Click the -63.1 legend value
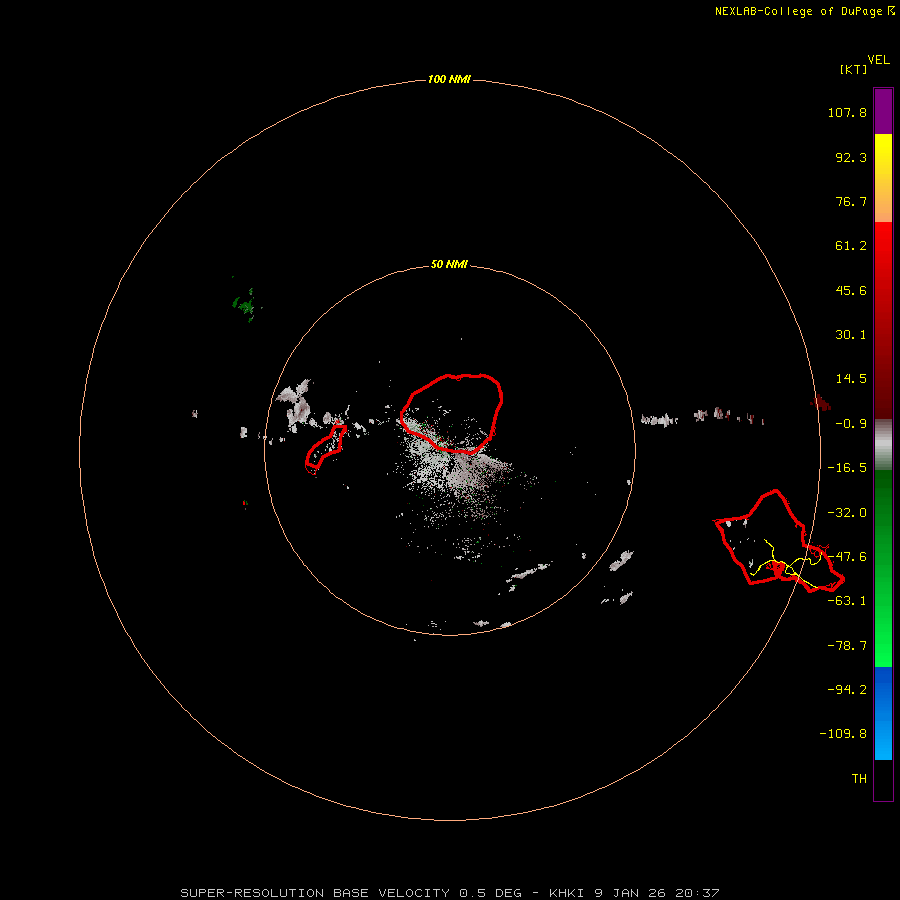Viewport: 900px width, 900px height. click(847, 601)
